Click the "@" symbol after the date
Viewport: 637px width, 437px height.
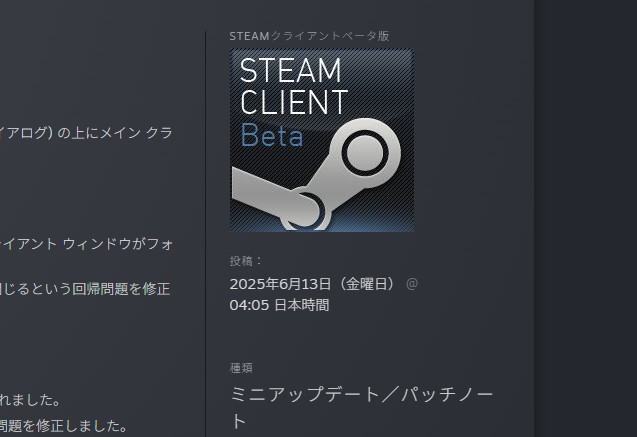412,283
